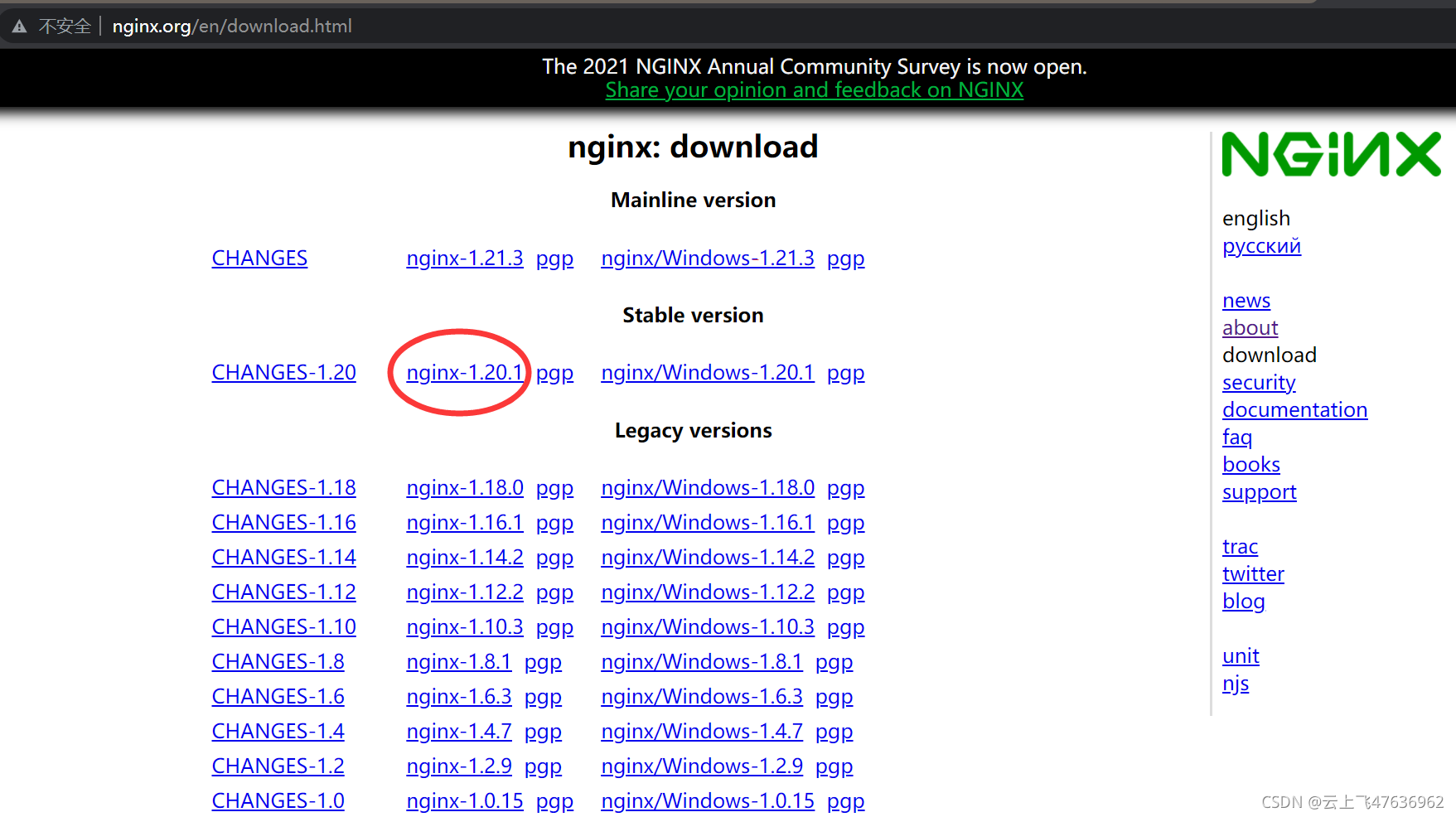Screen dimensions: 1456x817
Task: Download nginx/Windows-1.18.0
Action: coord(708,488)
